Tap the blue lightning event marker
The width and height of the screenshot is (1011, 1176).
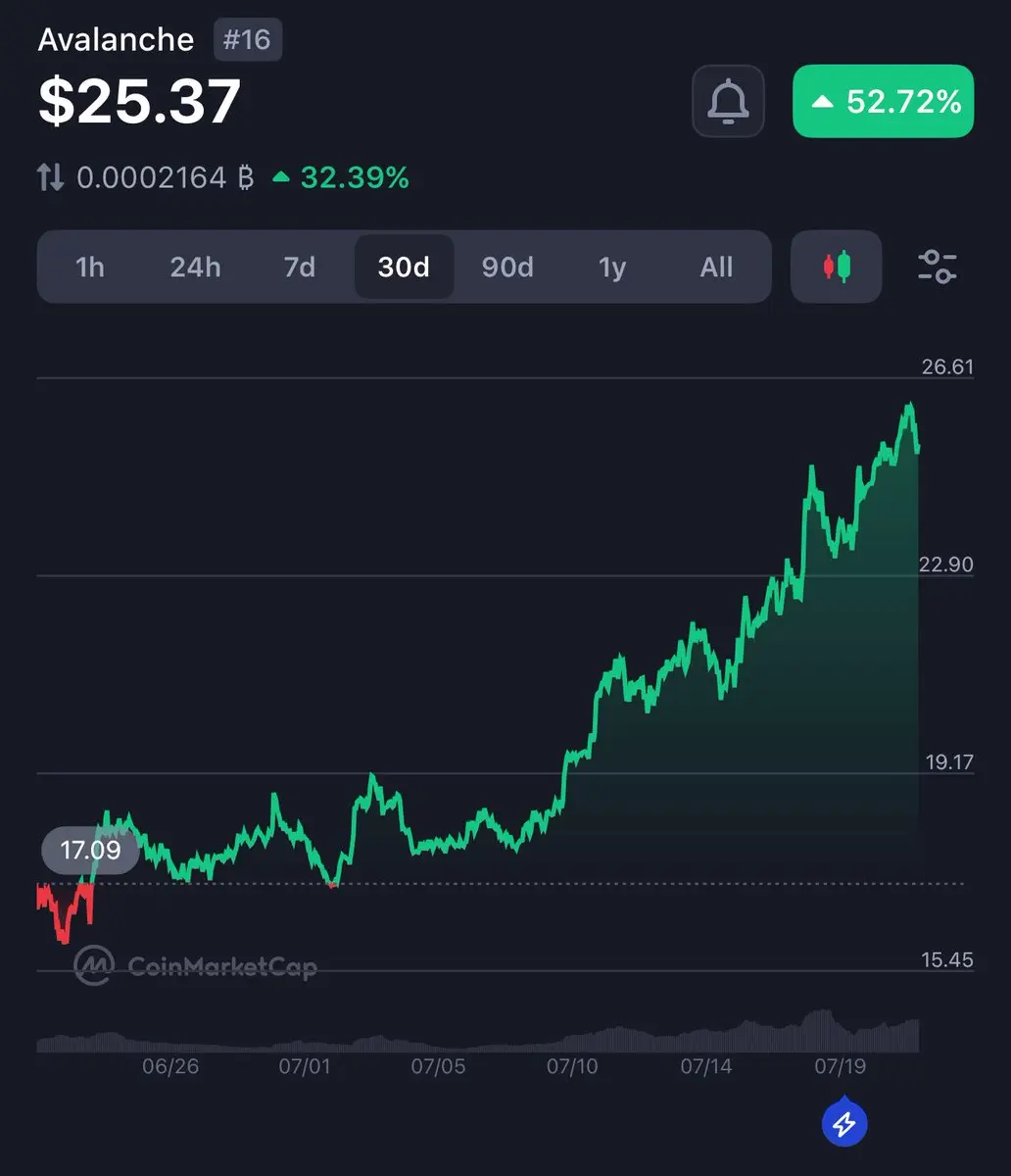(x=843, y=1124)
